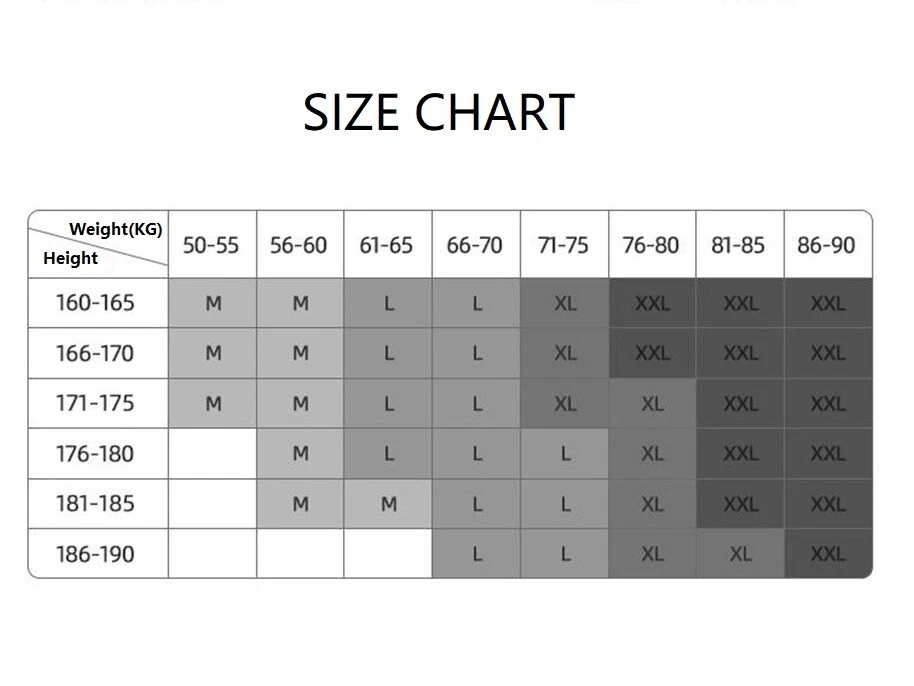914x686 pixels.
Task: Click L cell for 176-180 and 71-75
Action: click(x=564, y=454)
